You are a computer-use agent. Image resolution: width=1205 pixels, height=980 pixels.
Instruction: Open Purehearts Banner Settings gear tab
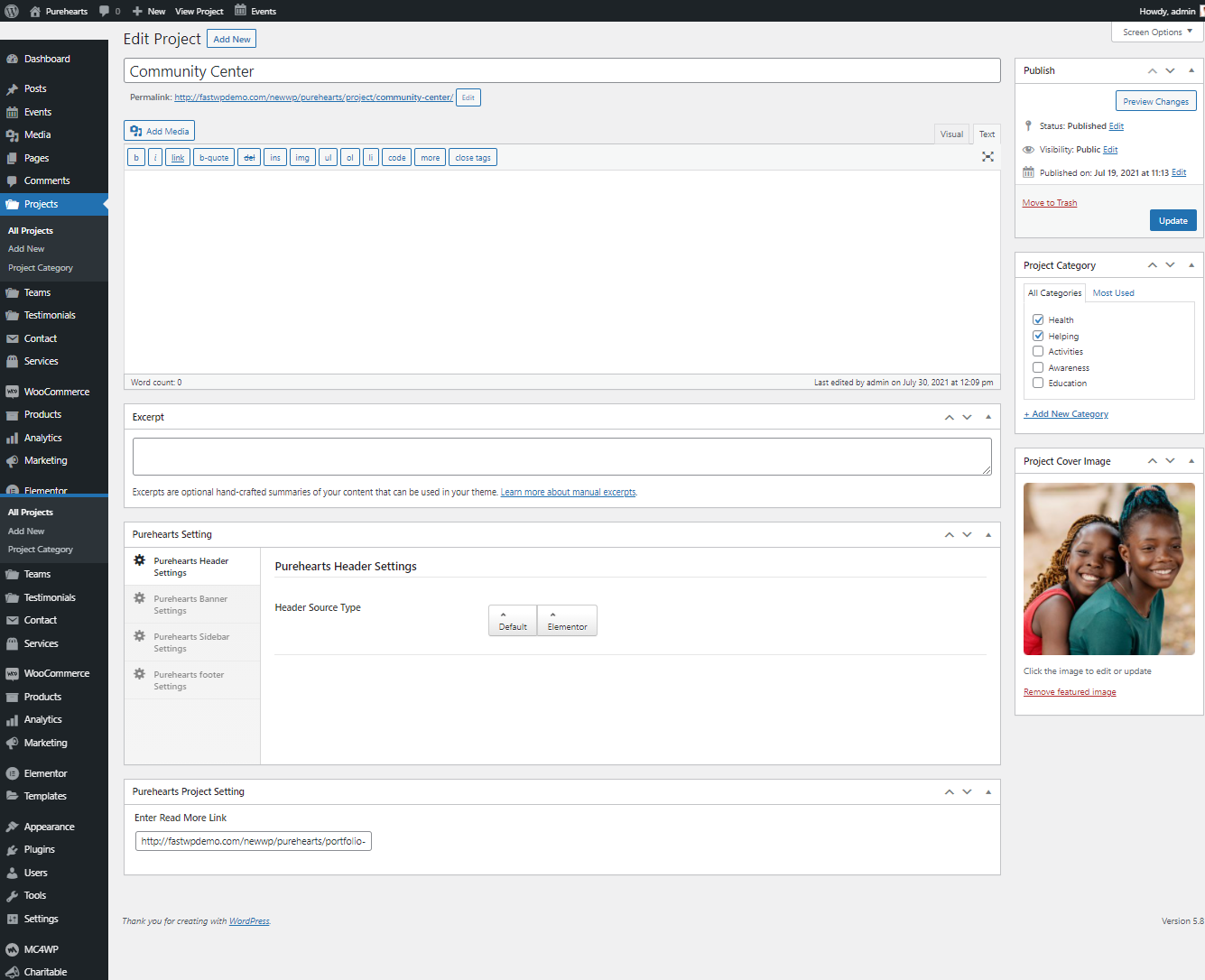(191, 605)
